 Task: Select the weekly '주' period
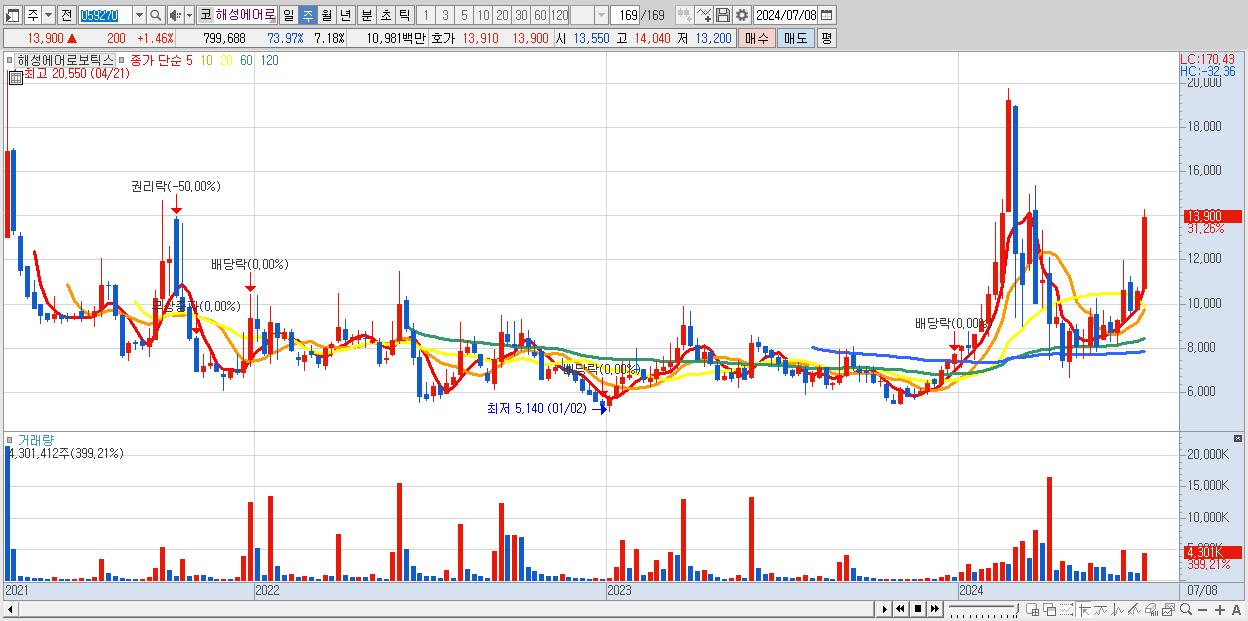(307, 15)
